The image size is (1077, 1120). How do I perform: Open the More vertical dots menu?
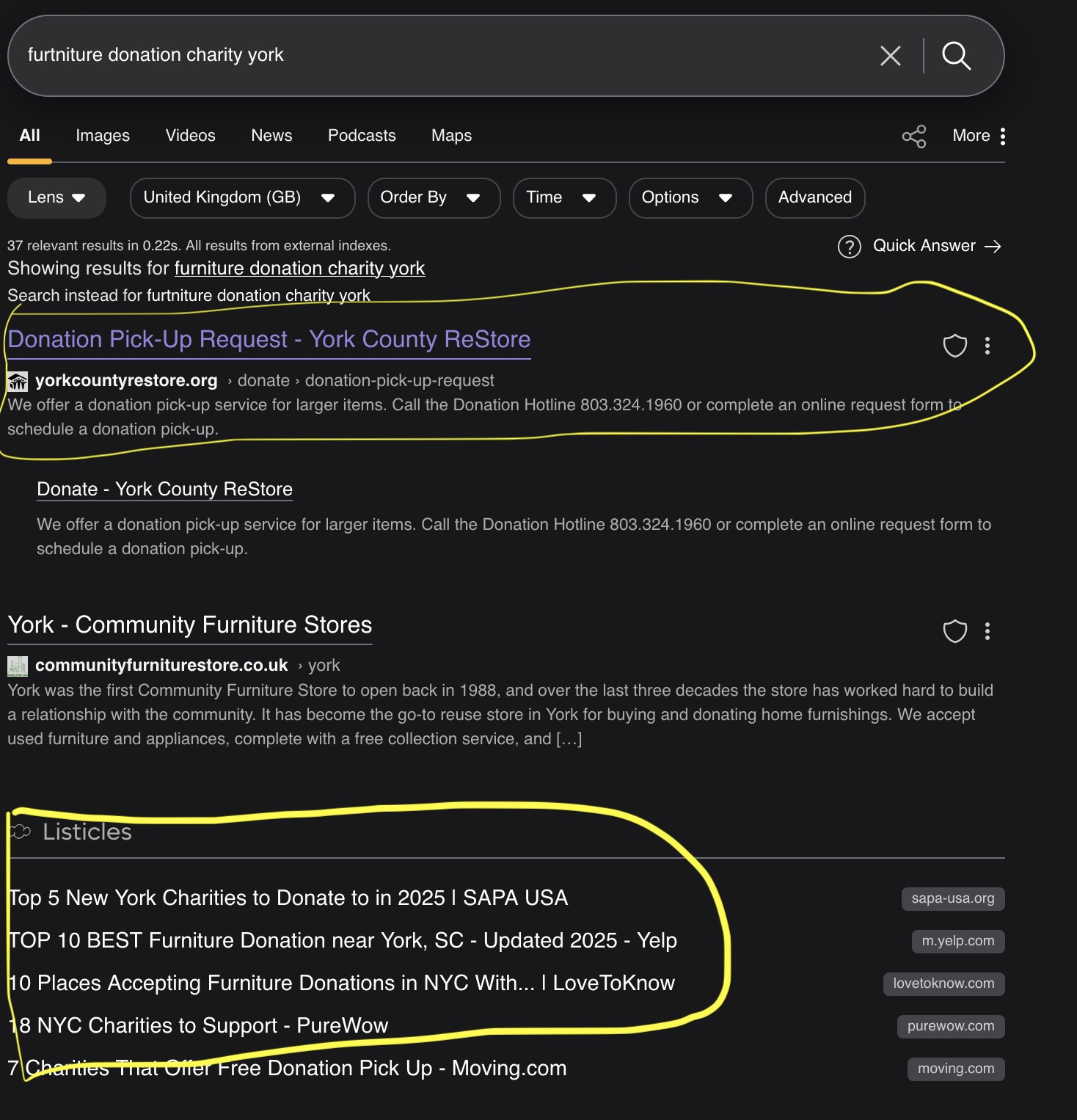tap(1002, 136)
